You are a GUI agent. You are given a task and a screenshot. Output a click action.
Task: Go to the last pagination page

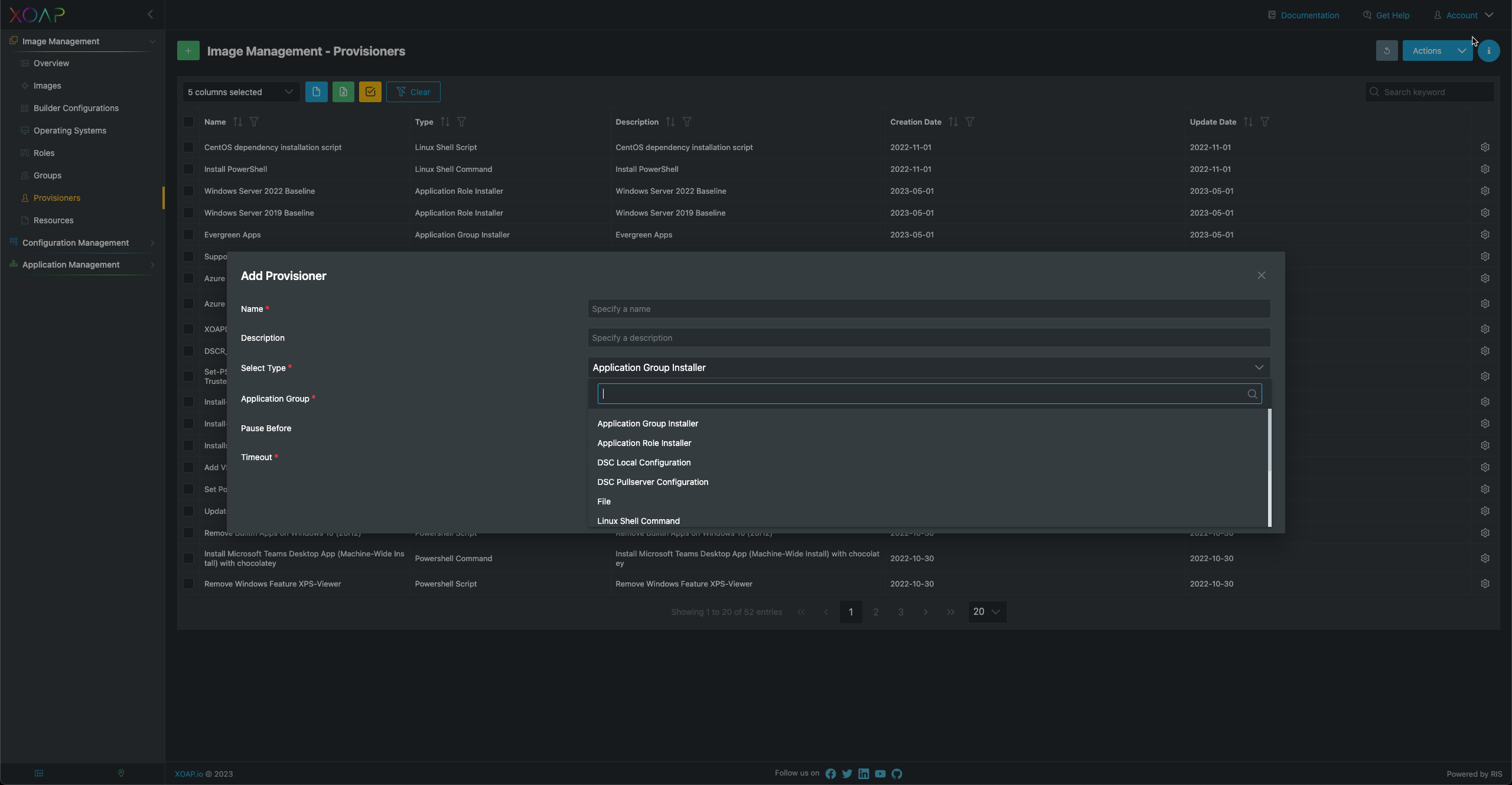point(950,612)
